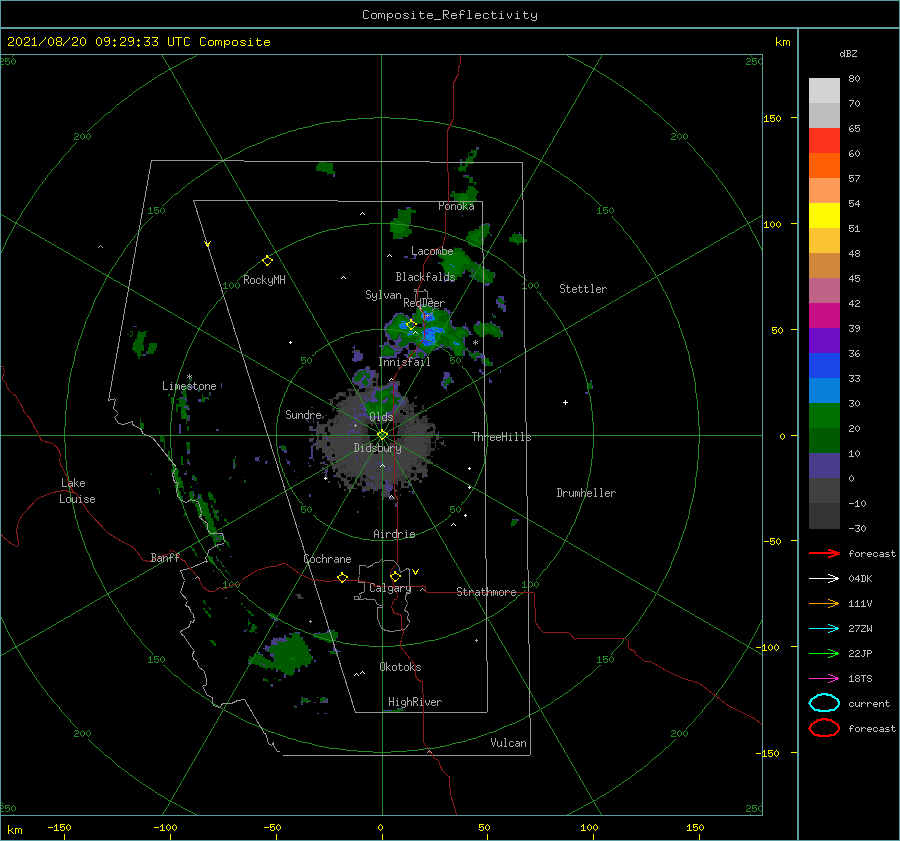Click the Airdrie town label
This screenshot has height=841, width=900.
point(394,534)
